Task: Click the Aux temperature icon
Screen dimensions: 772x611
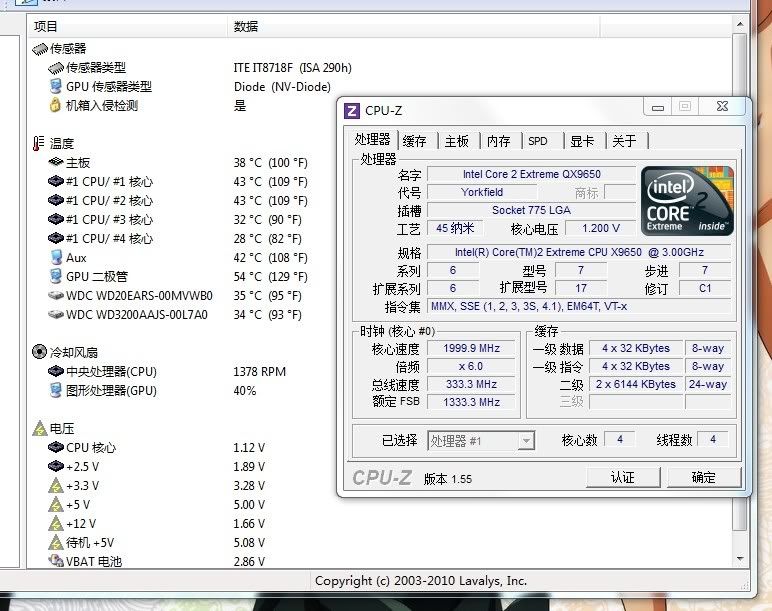Action: 56,257
